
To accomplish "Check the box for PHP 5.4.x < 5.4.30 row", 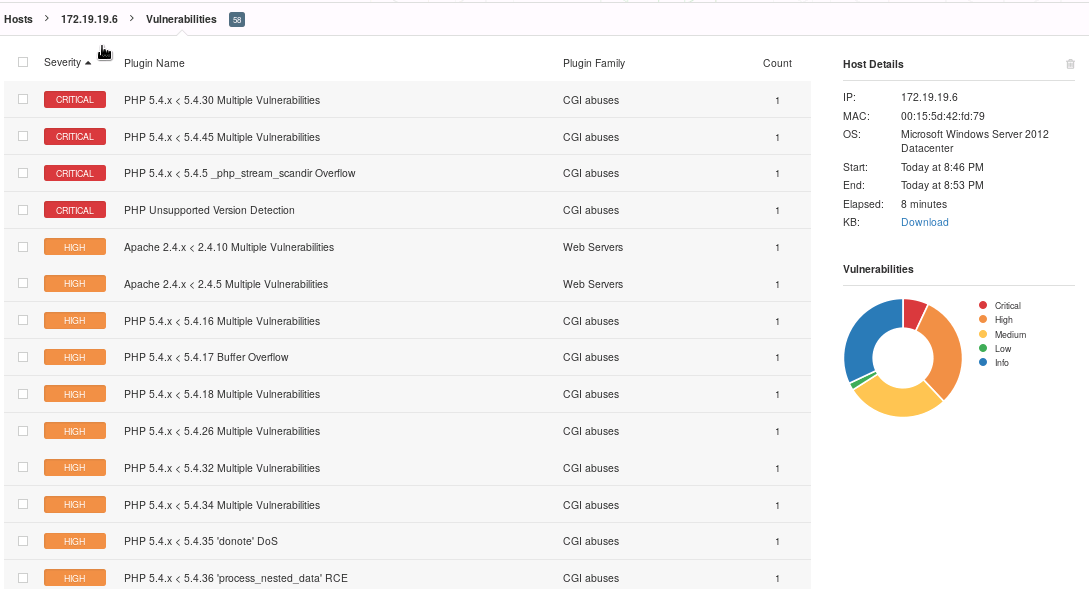I will tap(23, 99).
